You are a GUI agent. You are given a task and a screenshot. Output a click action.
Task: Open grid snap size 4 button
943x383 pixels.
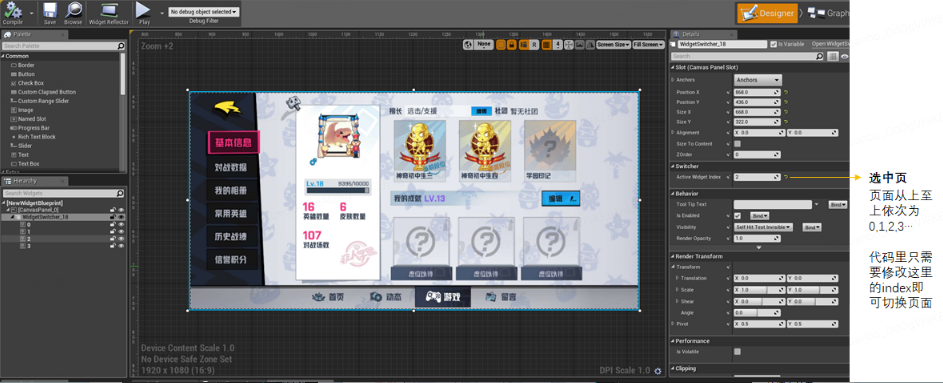click(x=558, y=44)
